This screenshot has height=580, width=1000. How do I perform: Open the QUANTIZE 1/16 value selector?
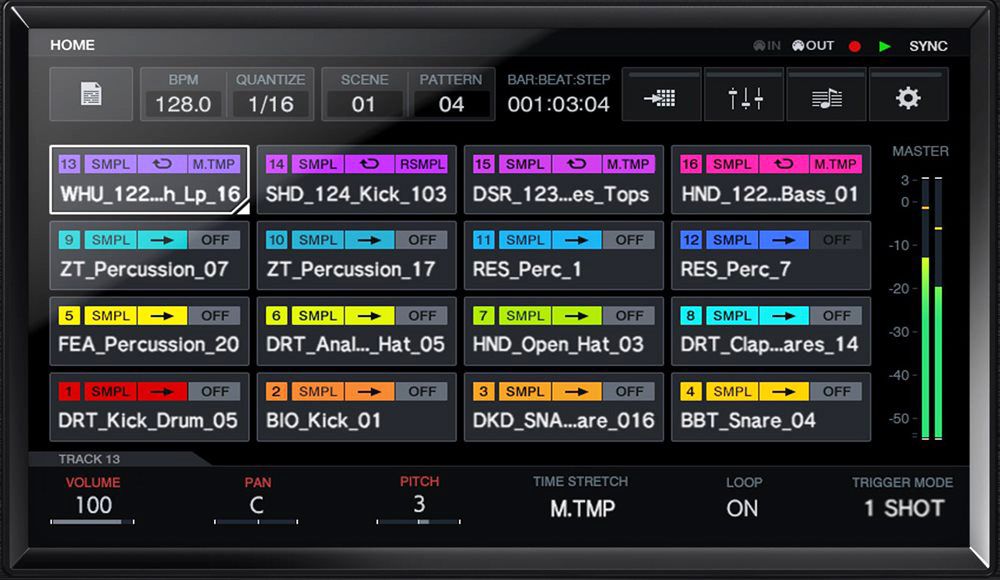click(x=271, y=104)
